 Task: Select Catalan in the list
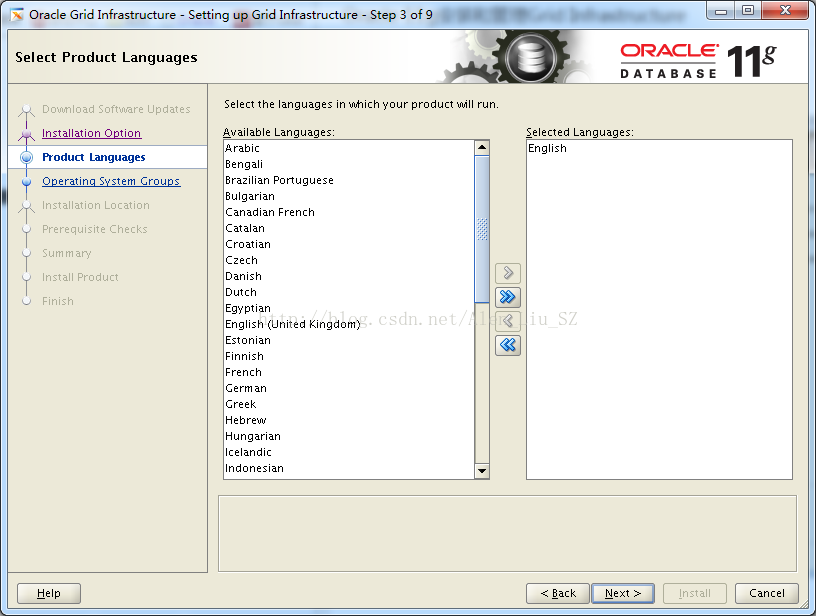pyautogui.click(x=349, y=228)
